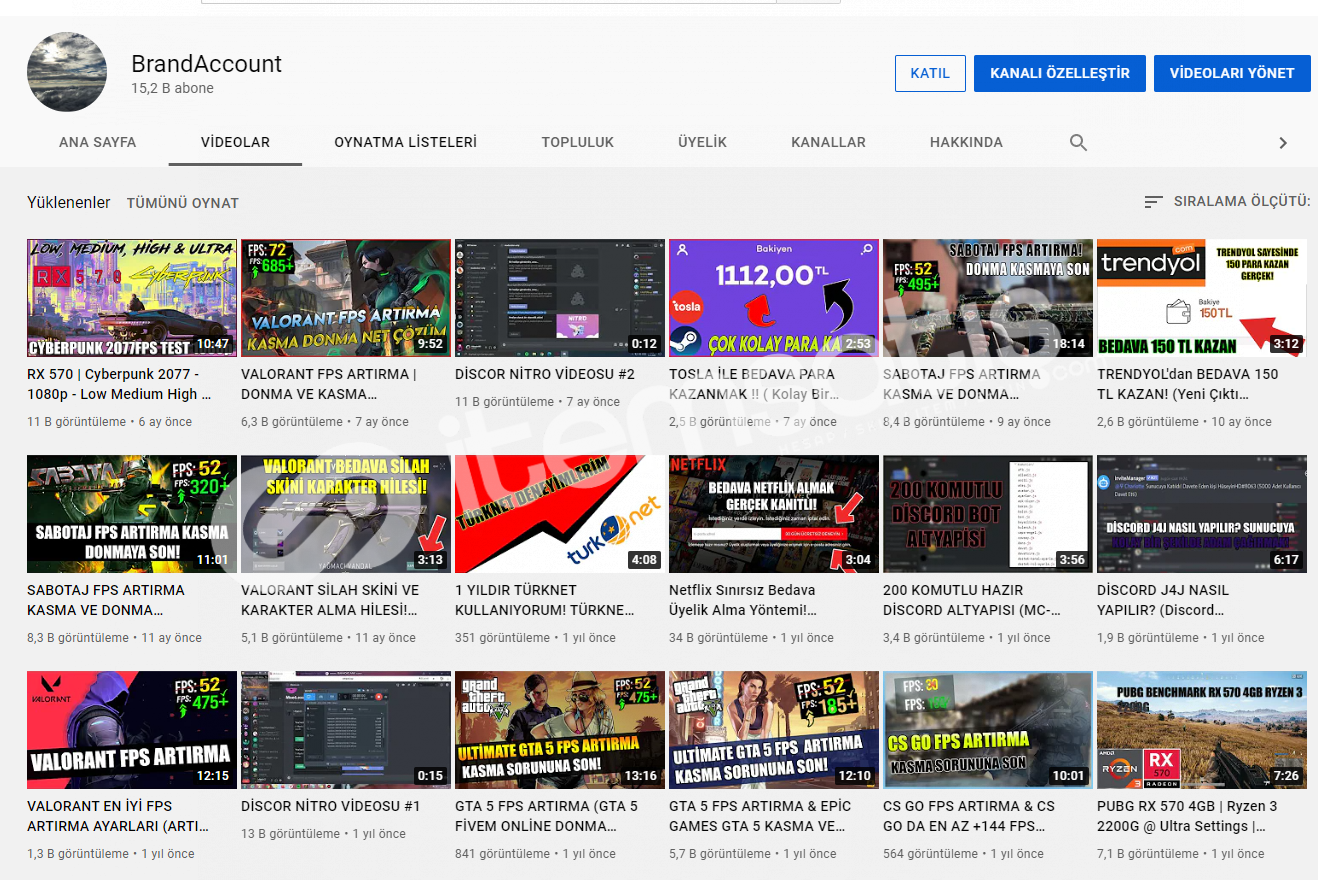
Task: Click the BrandAccount channel name
Action: coord(206,63)
